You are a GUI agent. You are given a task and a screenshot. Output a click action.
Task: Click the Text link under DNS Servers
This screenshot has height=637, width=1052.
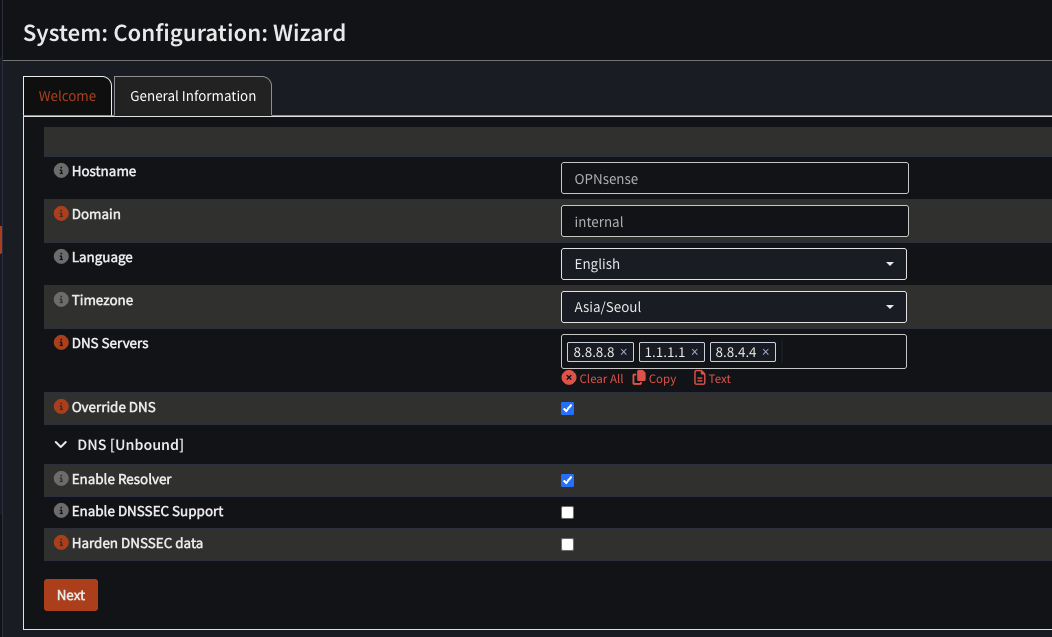712,379
